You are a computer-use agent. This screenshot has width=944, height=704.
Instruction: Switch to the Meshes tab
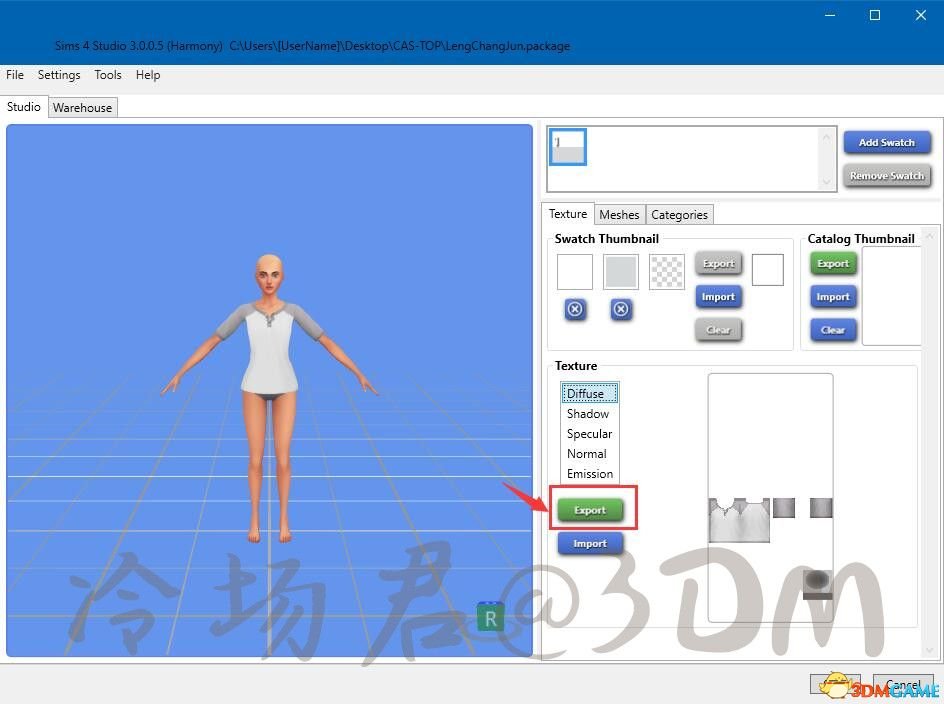[x=619, y=215]
